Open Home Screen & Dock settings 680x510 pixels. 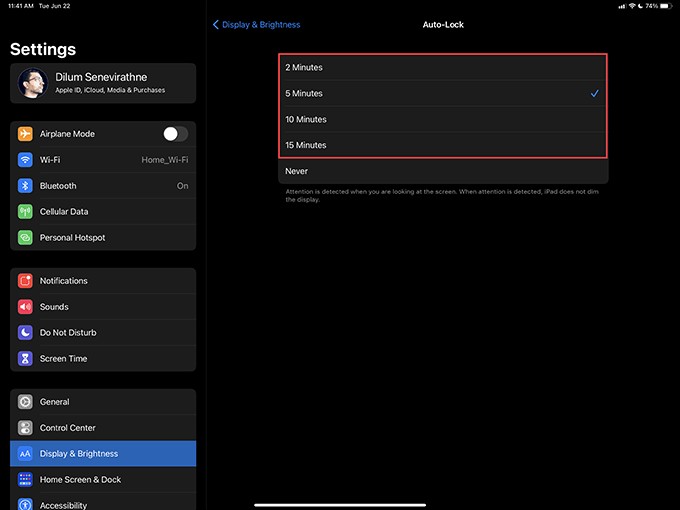103,480
